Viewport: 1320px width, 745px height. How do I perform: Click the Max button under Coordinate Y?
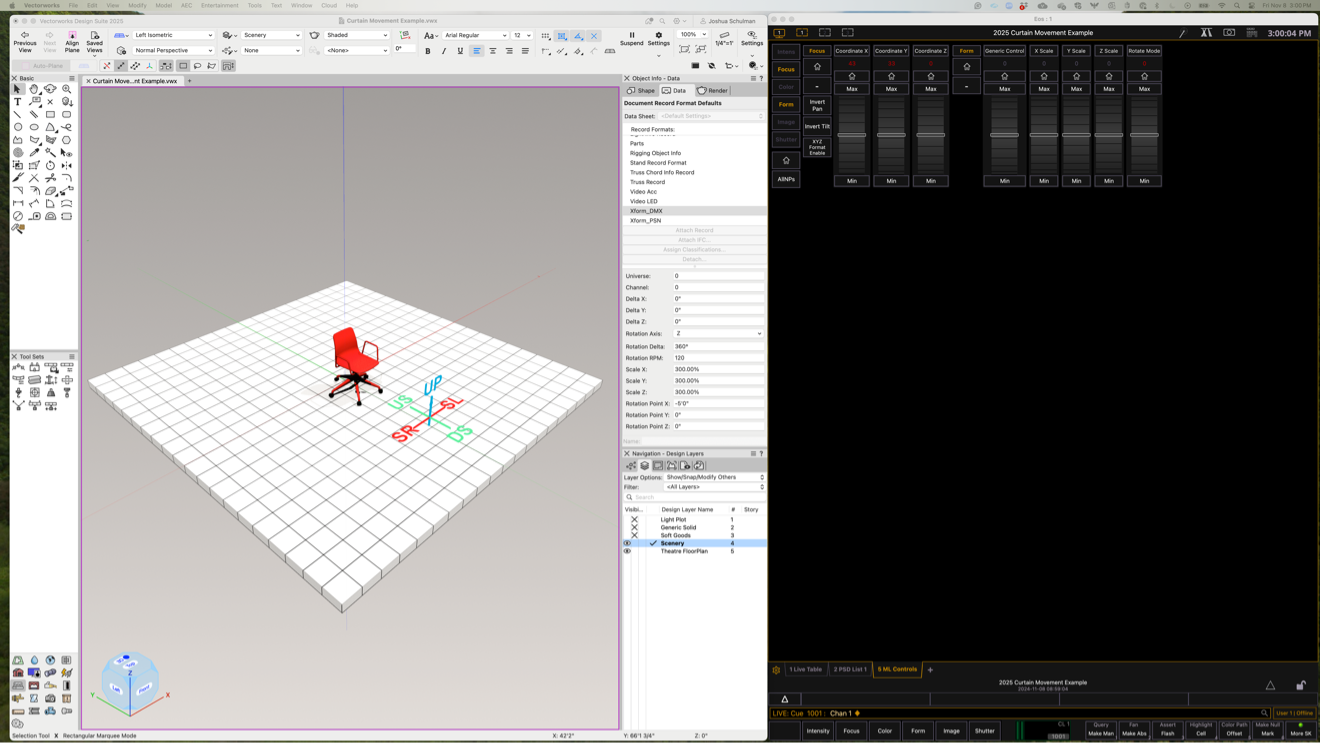pos(891,89)
